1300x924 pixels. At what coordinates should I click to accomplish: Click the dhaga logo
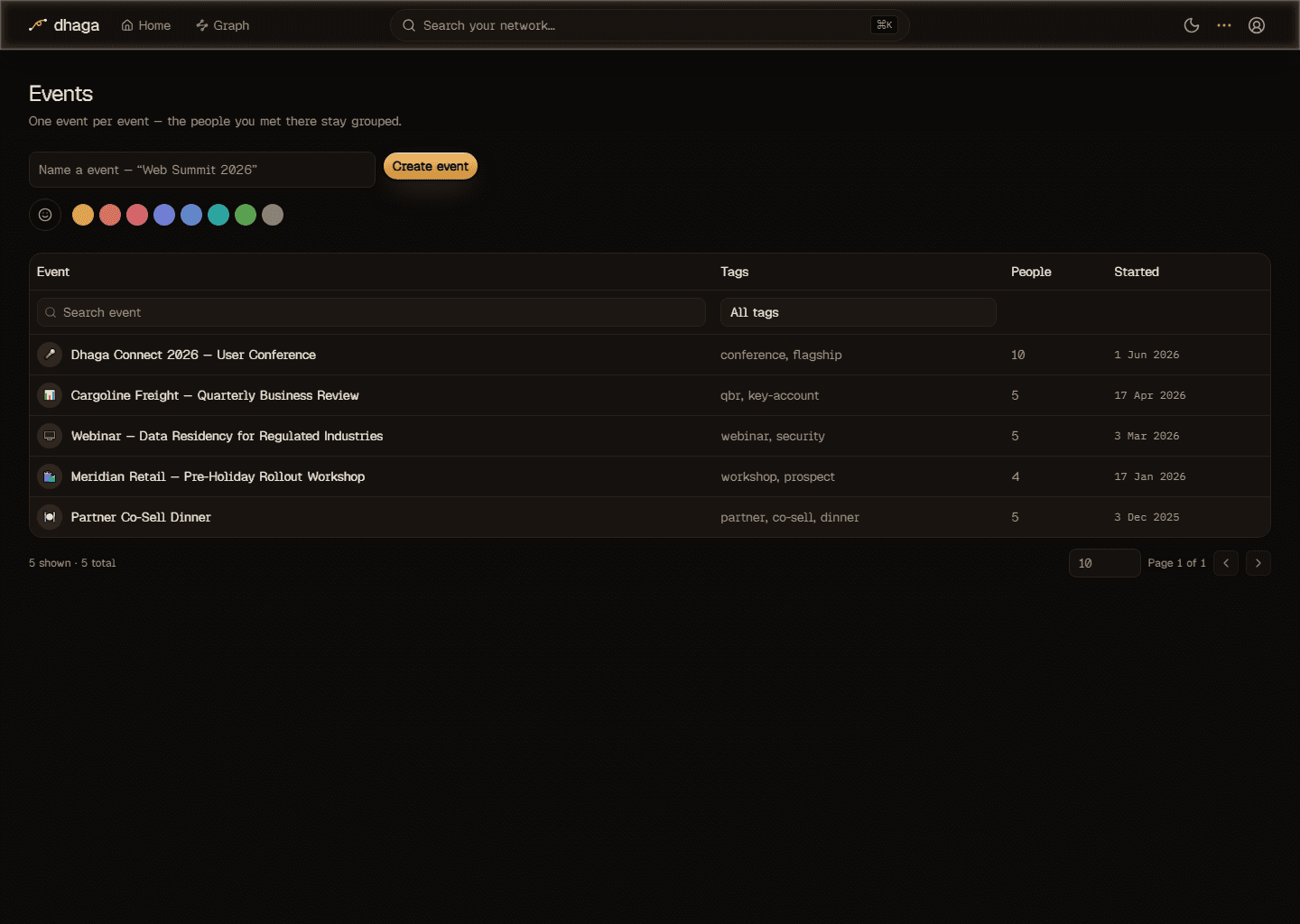click(x=64, y=25)
